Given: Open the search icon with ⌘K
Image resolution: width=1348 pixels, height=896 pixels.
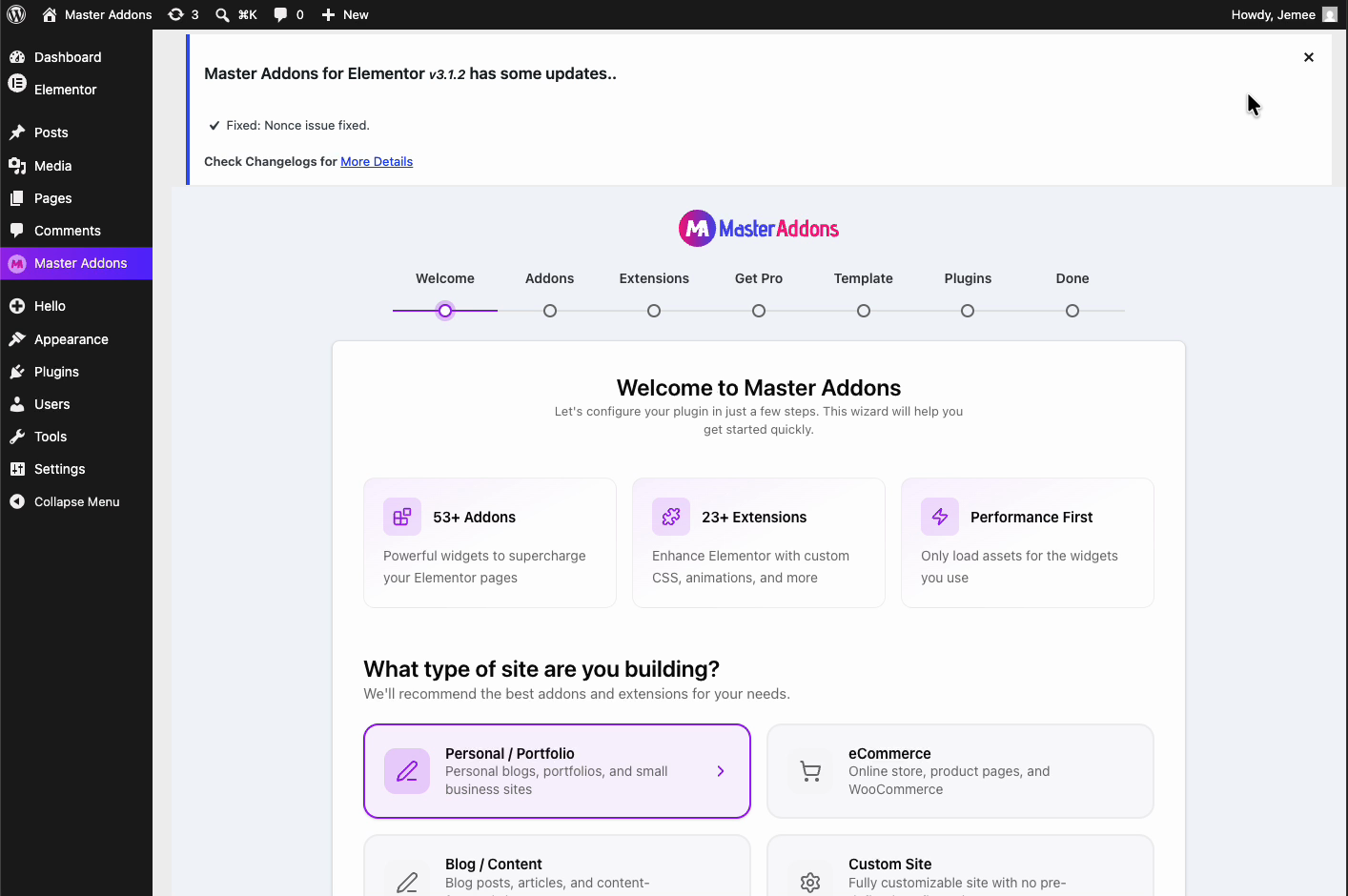Looking at the screenshot, I should 222,14.
